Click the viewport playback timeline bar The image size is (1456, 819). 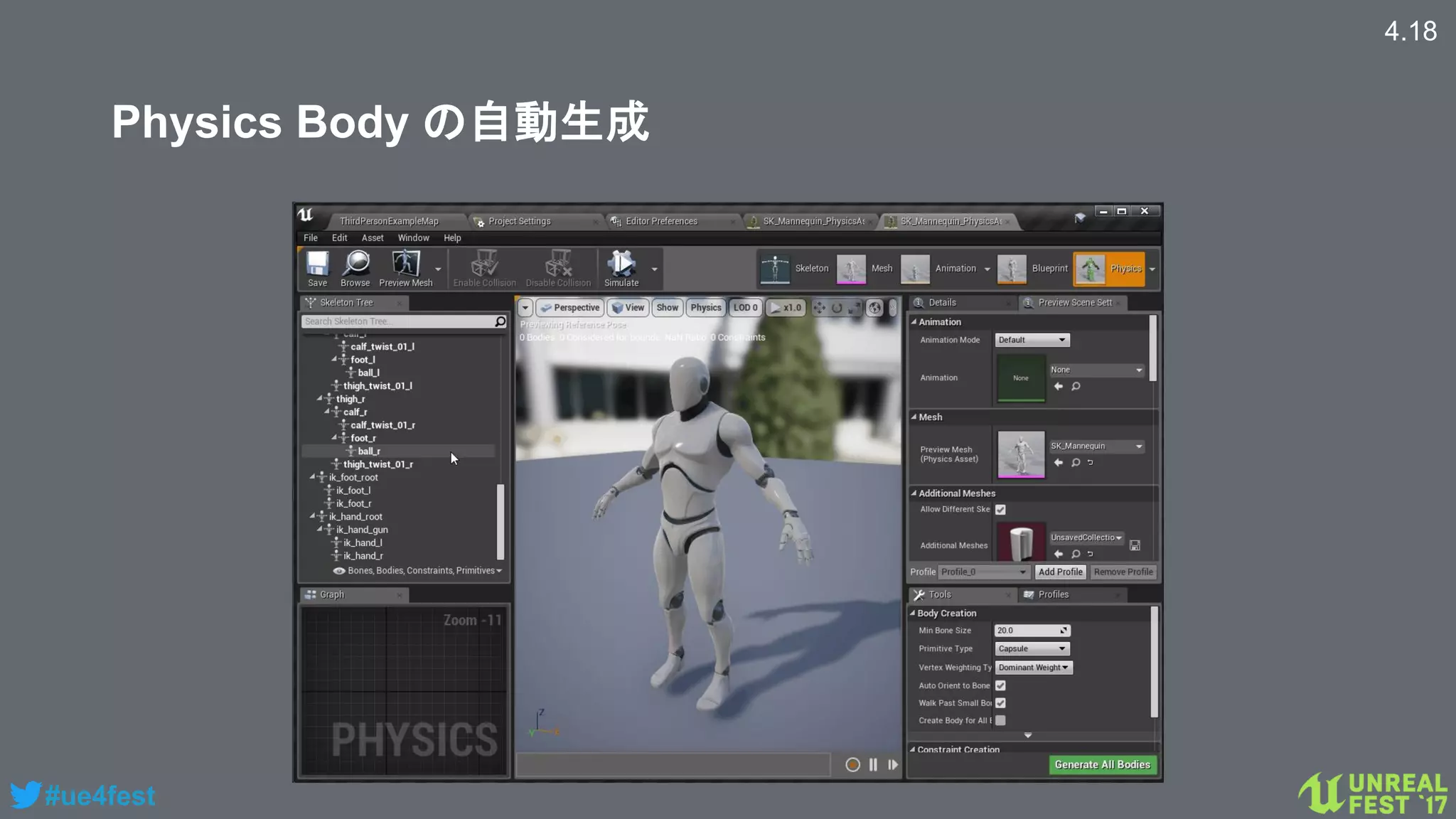(673, 765)
